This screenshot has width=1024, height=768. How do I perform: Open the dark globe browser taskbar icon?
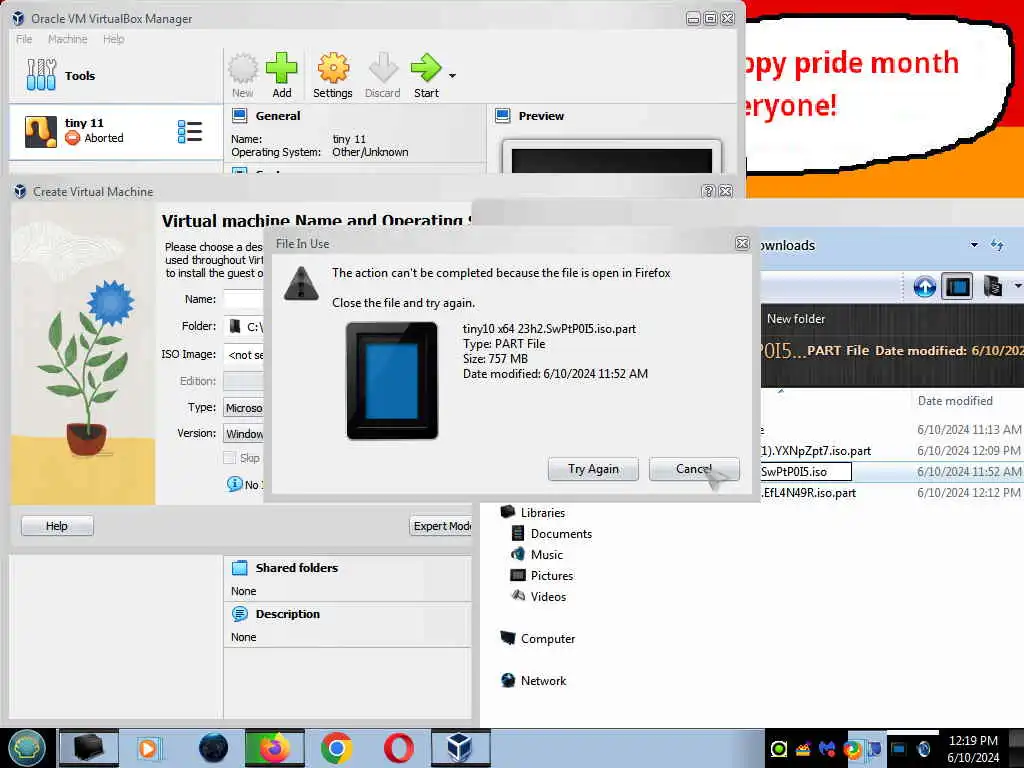[213, 748]
